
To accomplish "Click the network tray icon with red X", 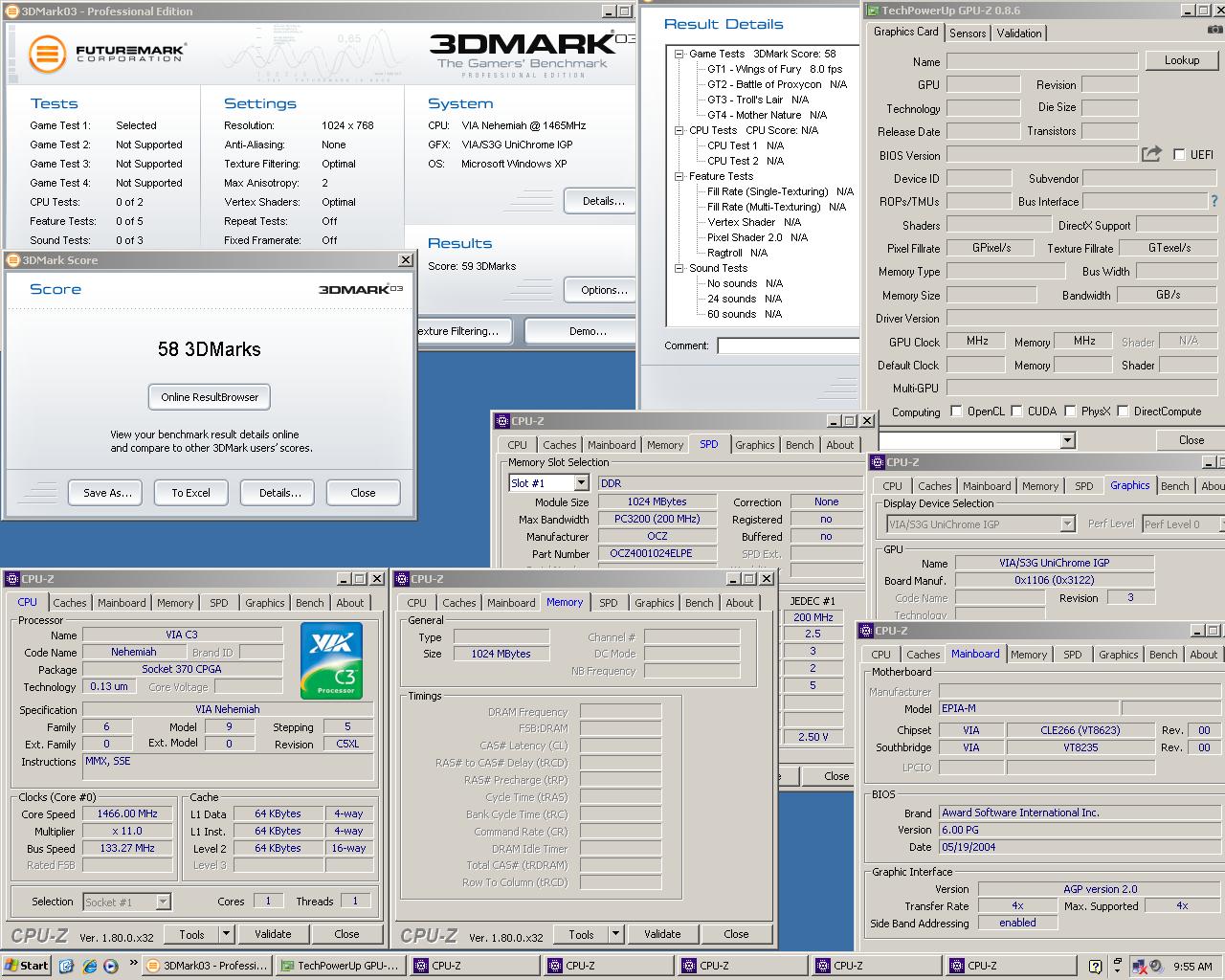I will pyautogui.click(x=1139, y=966).
